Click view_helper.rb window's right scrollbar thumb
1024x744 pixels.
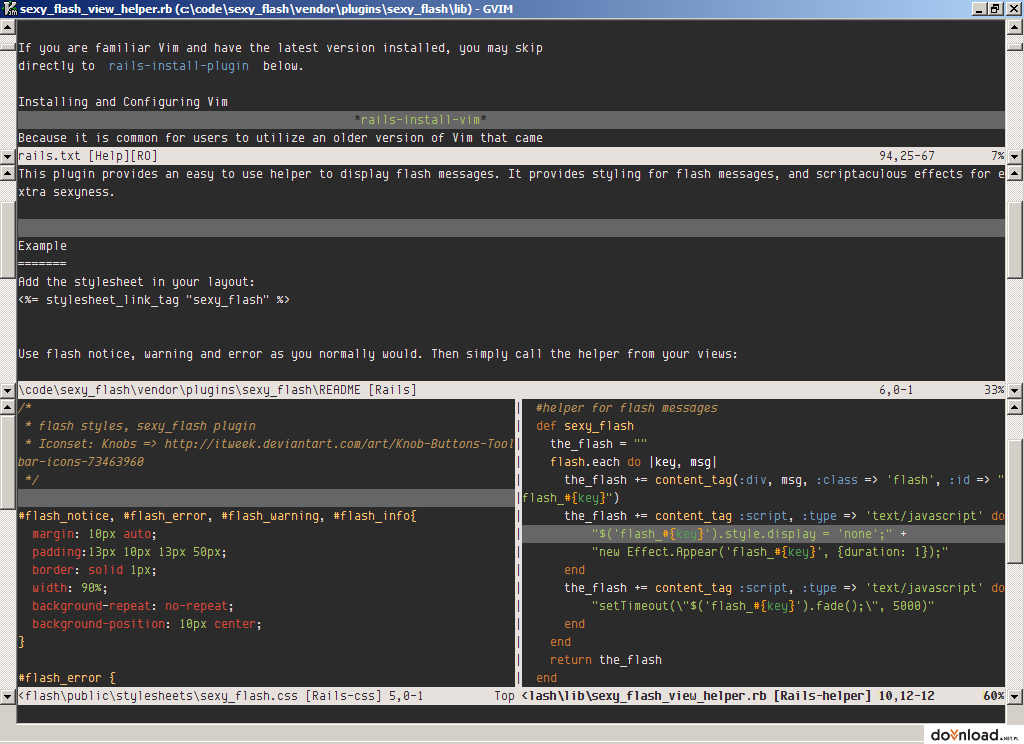click(1016, 500)
